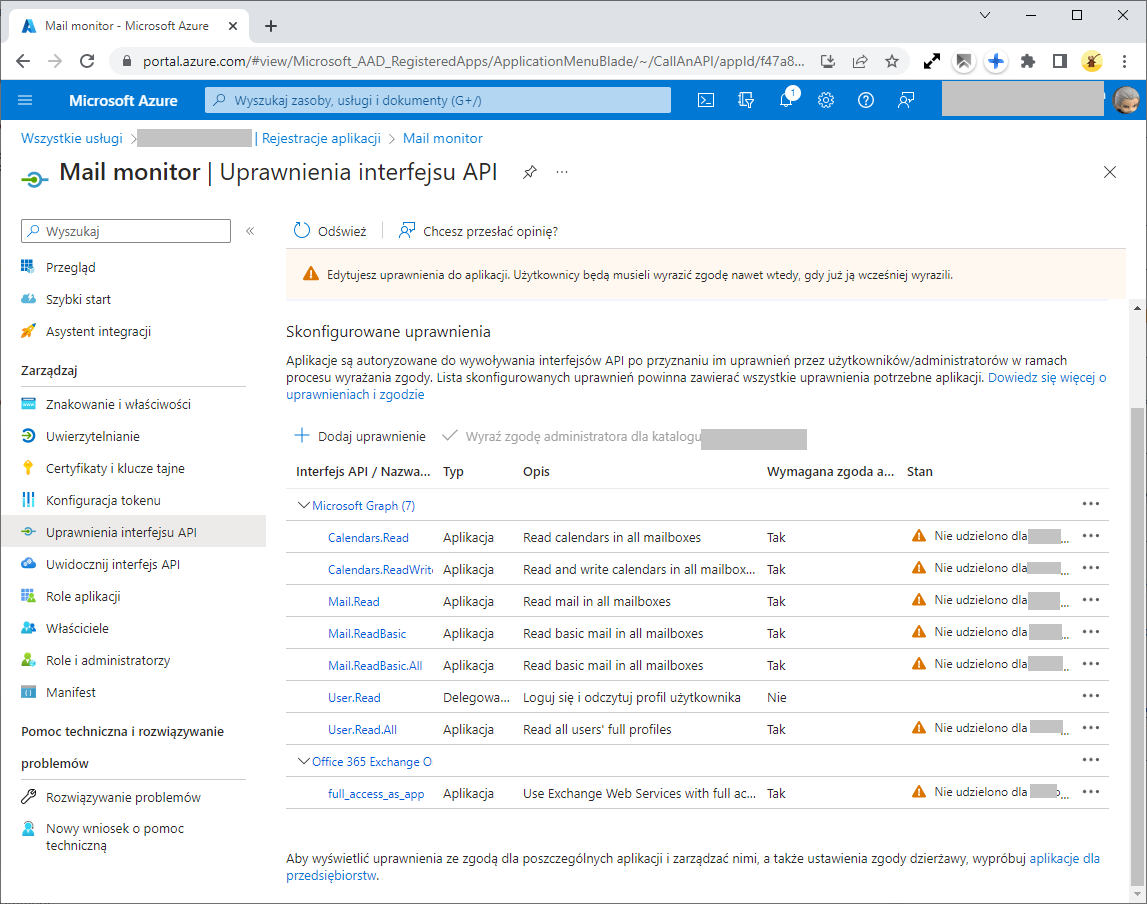Open Certyfikaty i klucze tajne menu item

(115, 468)
